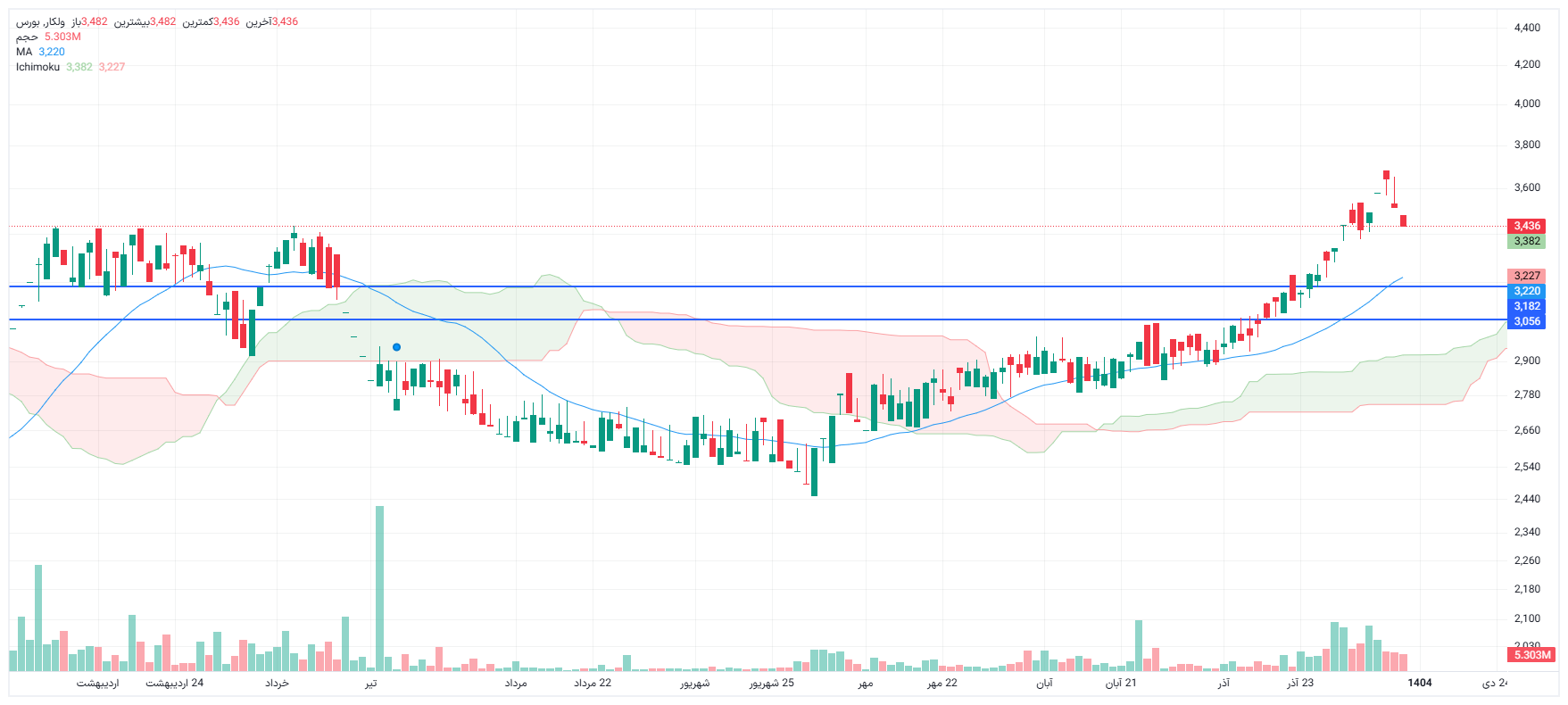1568x705 pixels.
Task: Click the 1404 year label on time axis
Action: (x=1419, y=683)
